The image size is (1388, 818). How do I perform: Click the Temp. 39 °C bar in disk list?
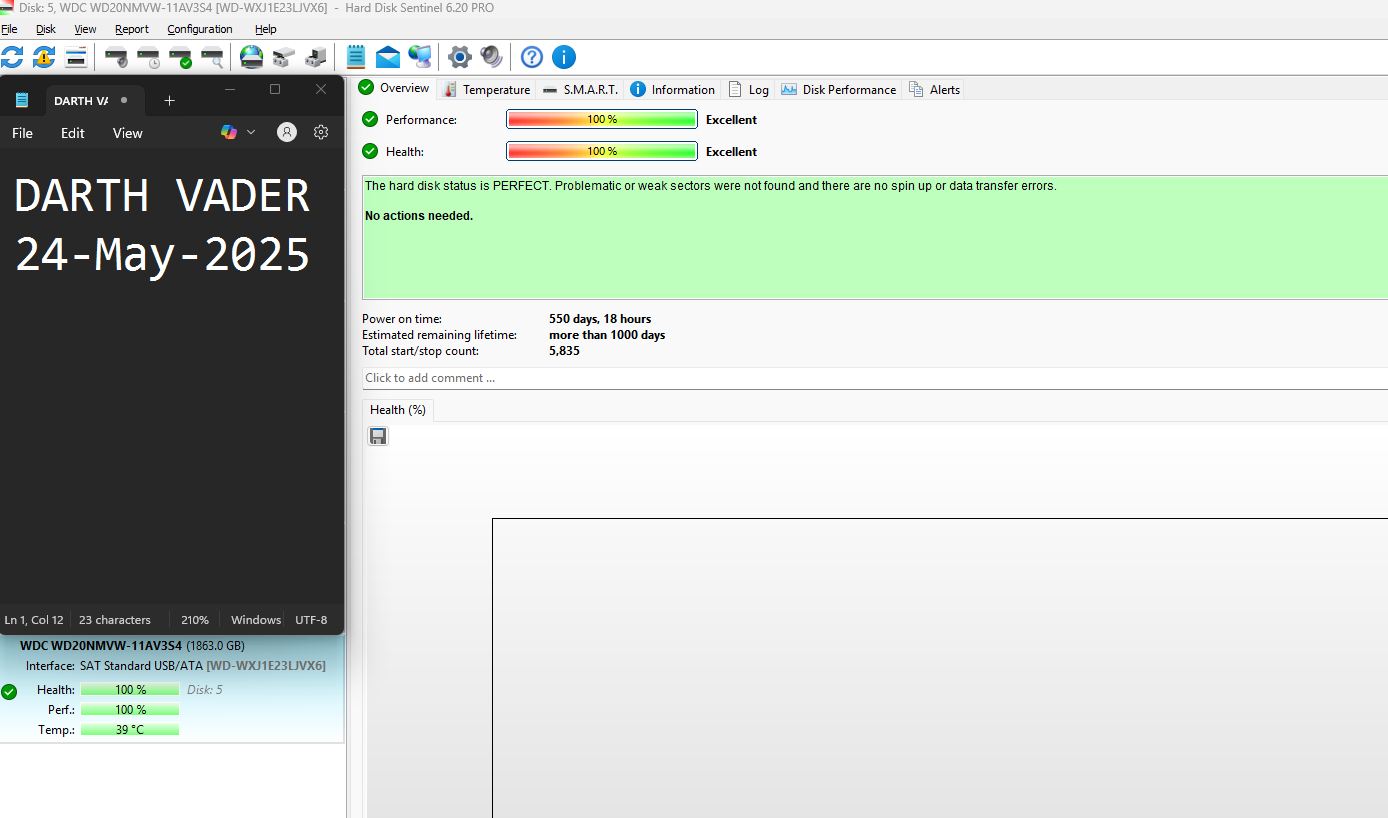pos(130,730)
